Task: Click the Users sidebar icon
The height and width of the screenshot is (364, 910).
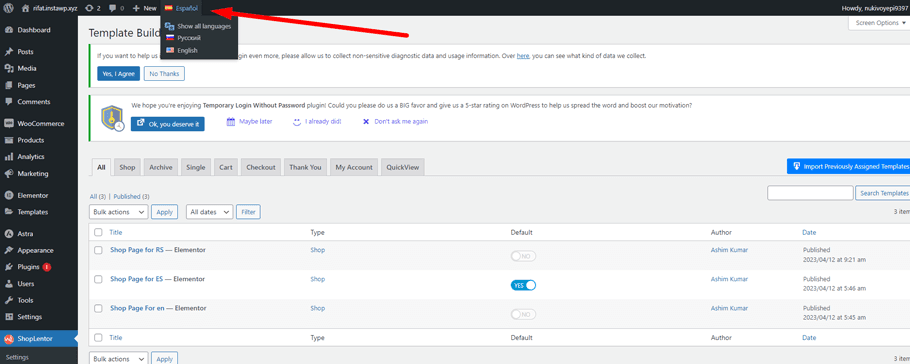Action: 9,284
